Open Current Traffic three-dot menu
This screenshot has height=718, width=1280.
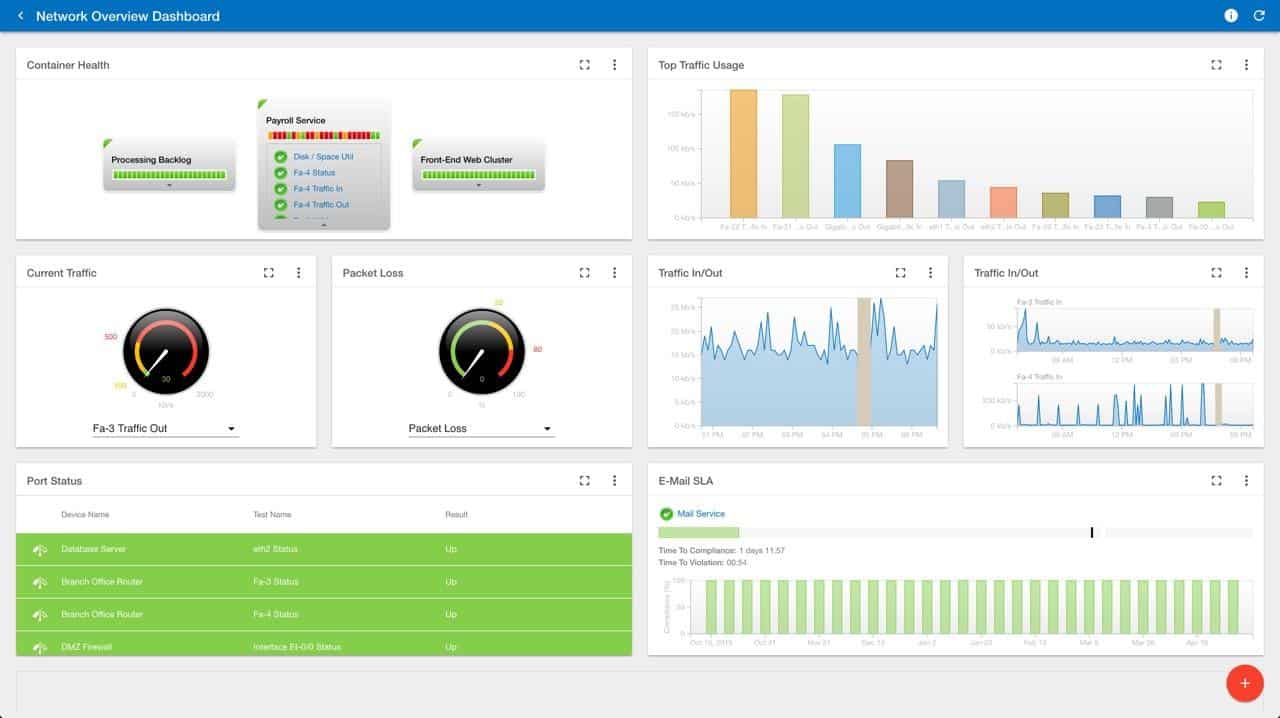coord(298,273)
